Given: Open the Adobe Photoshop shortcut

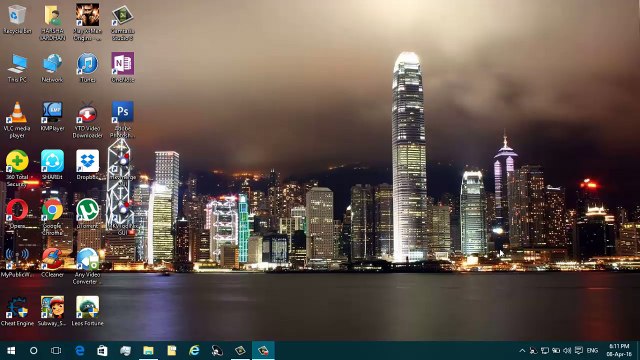Looking at the screenshot, I should (x=122, y=120).
